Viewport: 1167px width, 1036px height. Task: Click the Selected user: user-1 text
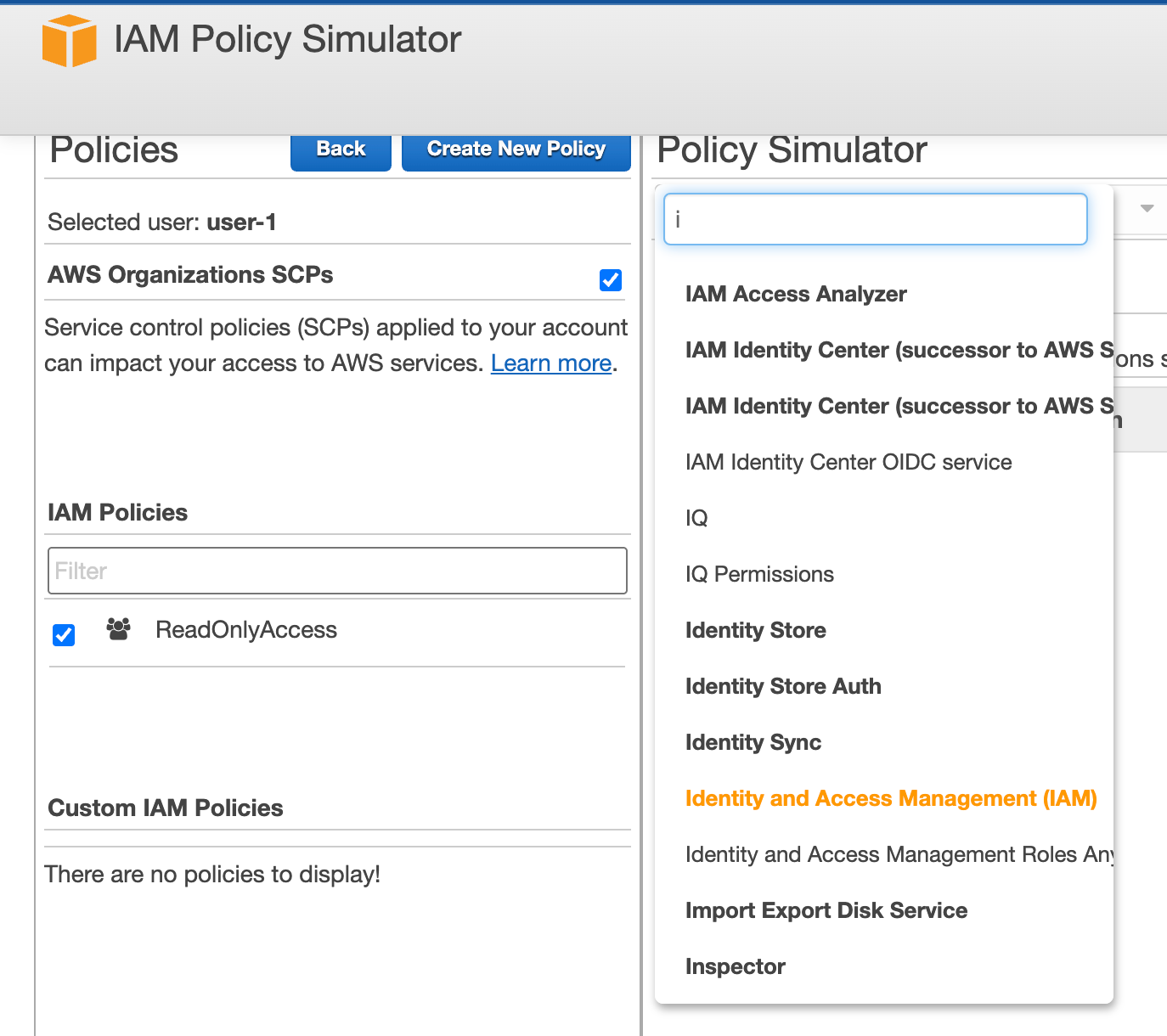pos(162,222)
